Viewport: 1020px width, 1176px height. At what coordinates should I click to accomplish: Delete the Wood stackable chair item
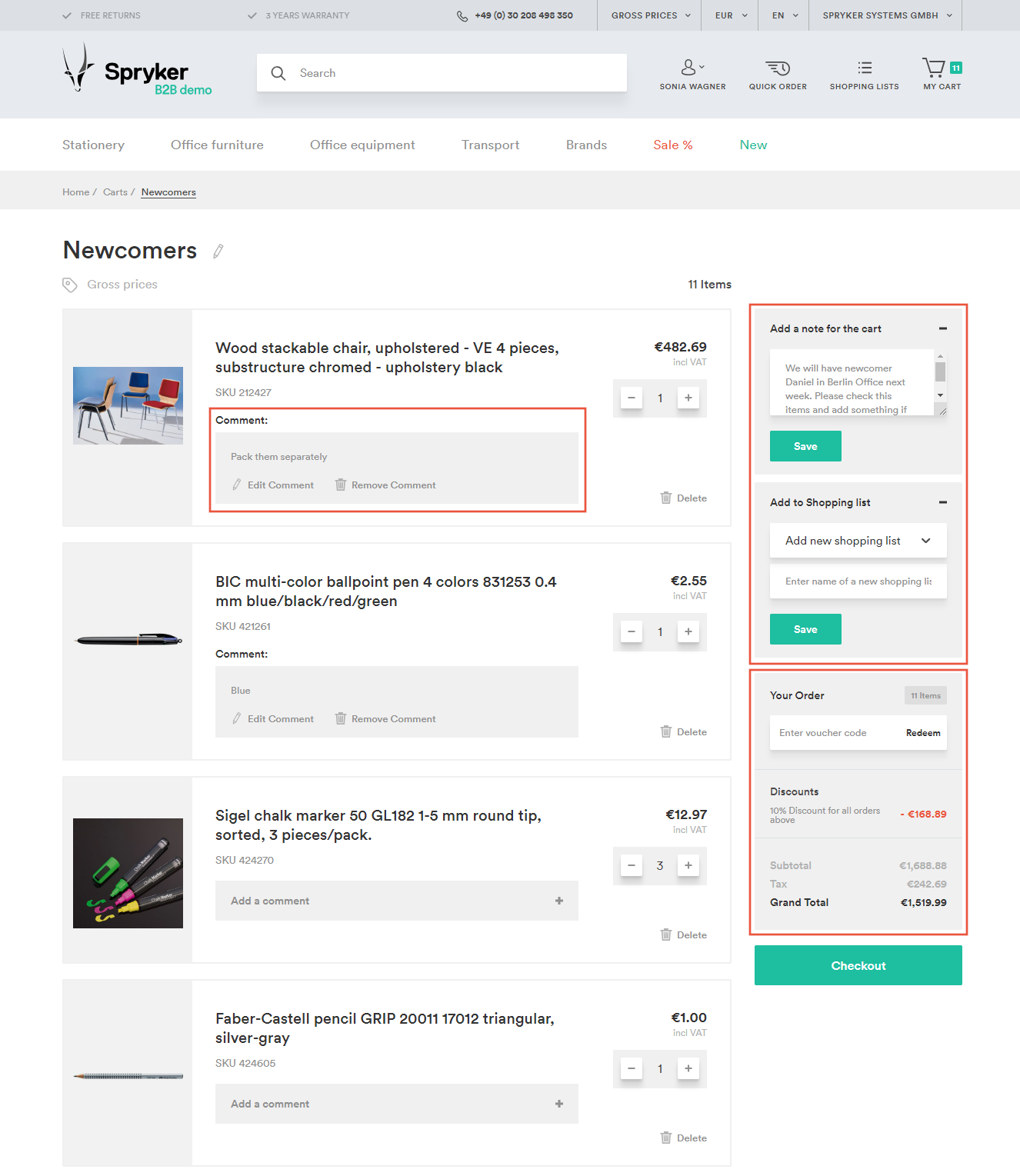point(683,498)
